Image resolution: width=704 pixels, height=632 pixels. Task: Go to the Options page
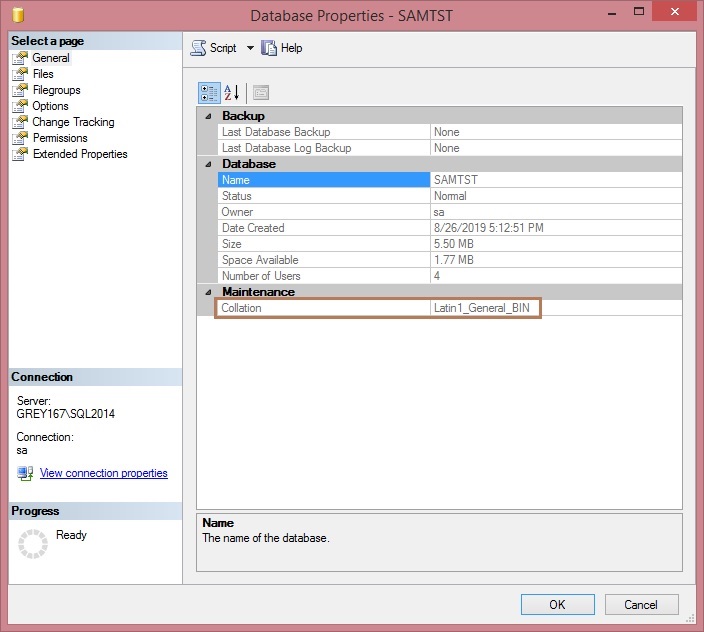coord(50,106)
